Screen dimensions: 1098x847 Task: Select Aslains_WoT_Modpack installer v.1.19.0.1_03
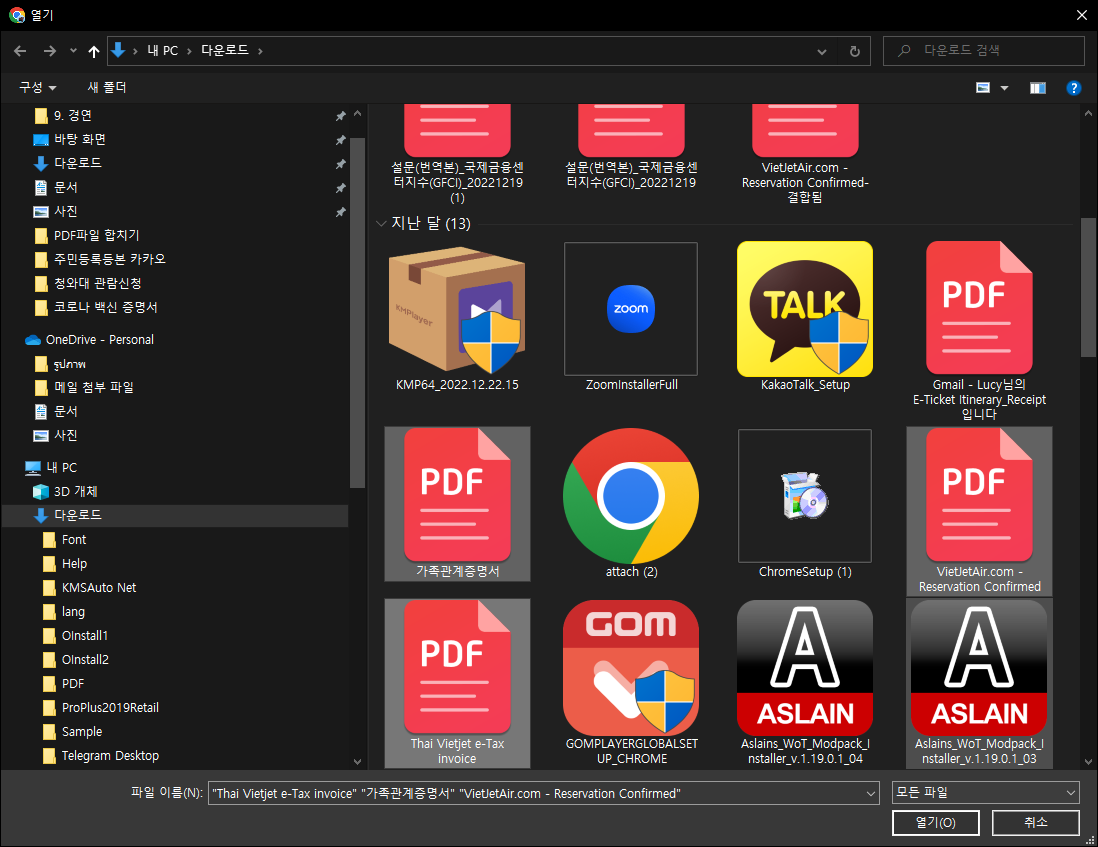[979, 683]
